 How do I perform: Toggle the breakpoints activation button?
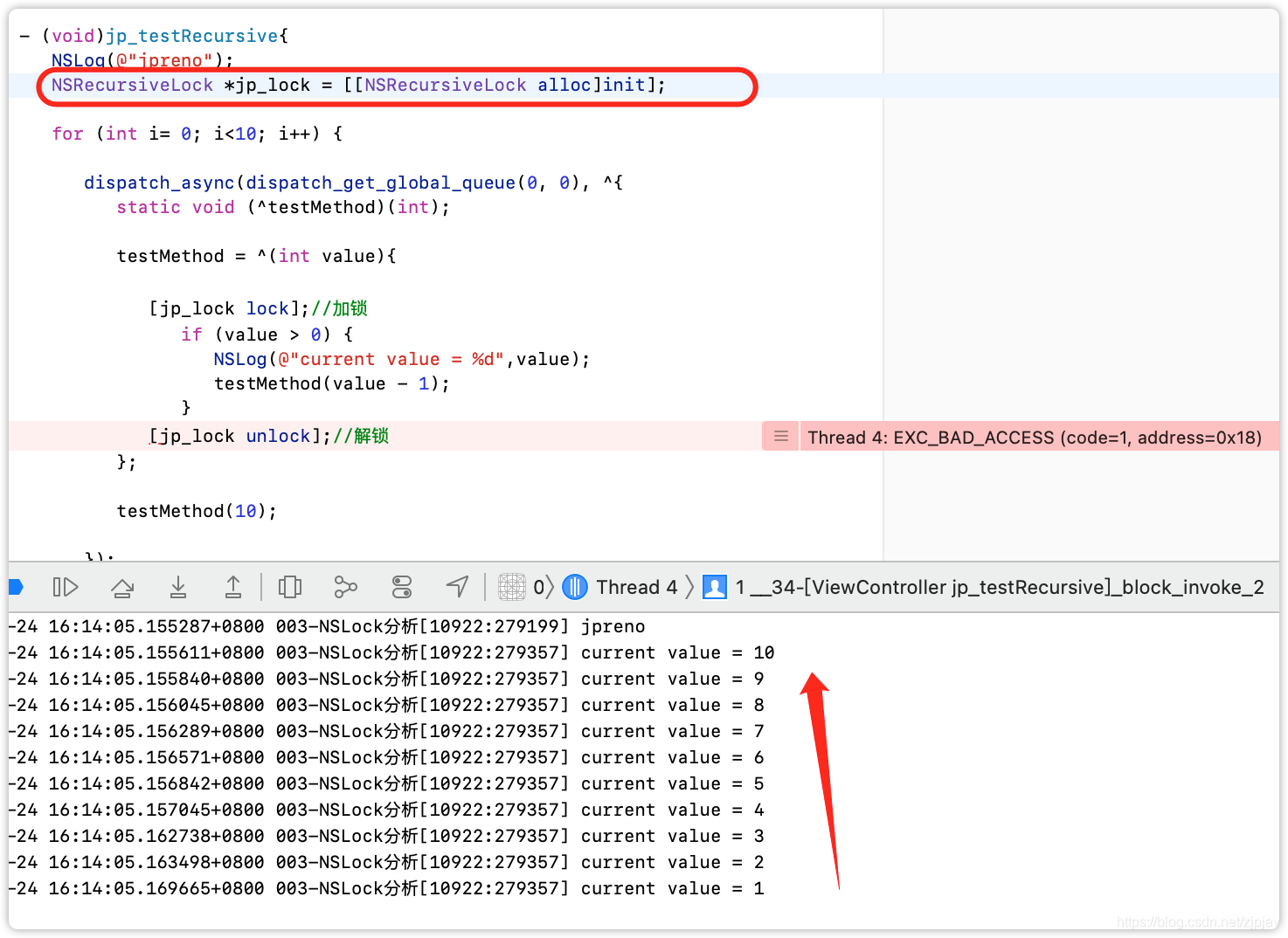(15, 587)
